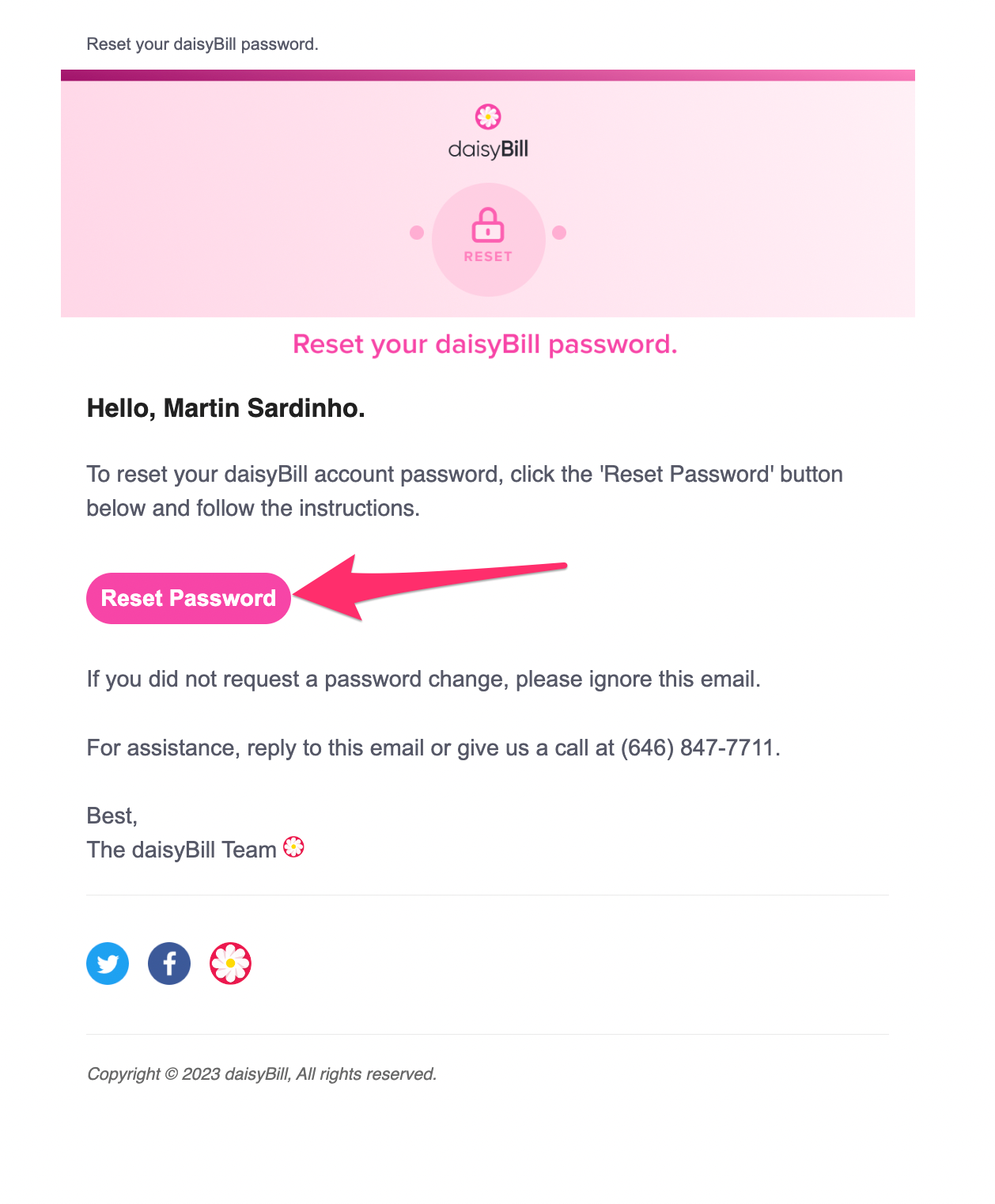Click the Reset Password button

pyautogui.click(x=188, y=598)
